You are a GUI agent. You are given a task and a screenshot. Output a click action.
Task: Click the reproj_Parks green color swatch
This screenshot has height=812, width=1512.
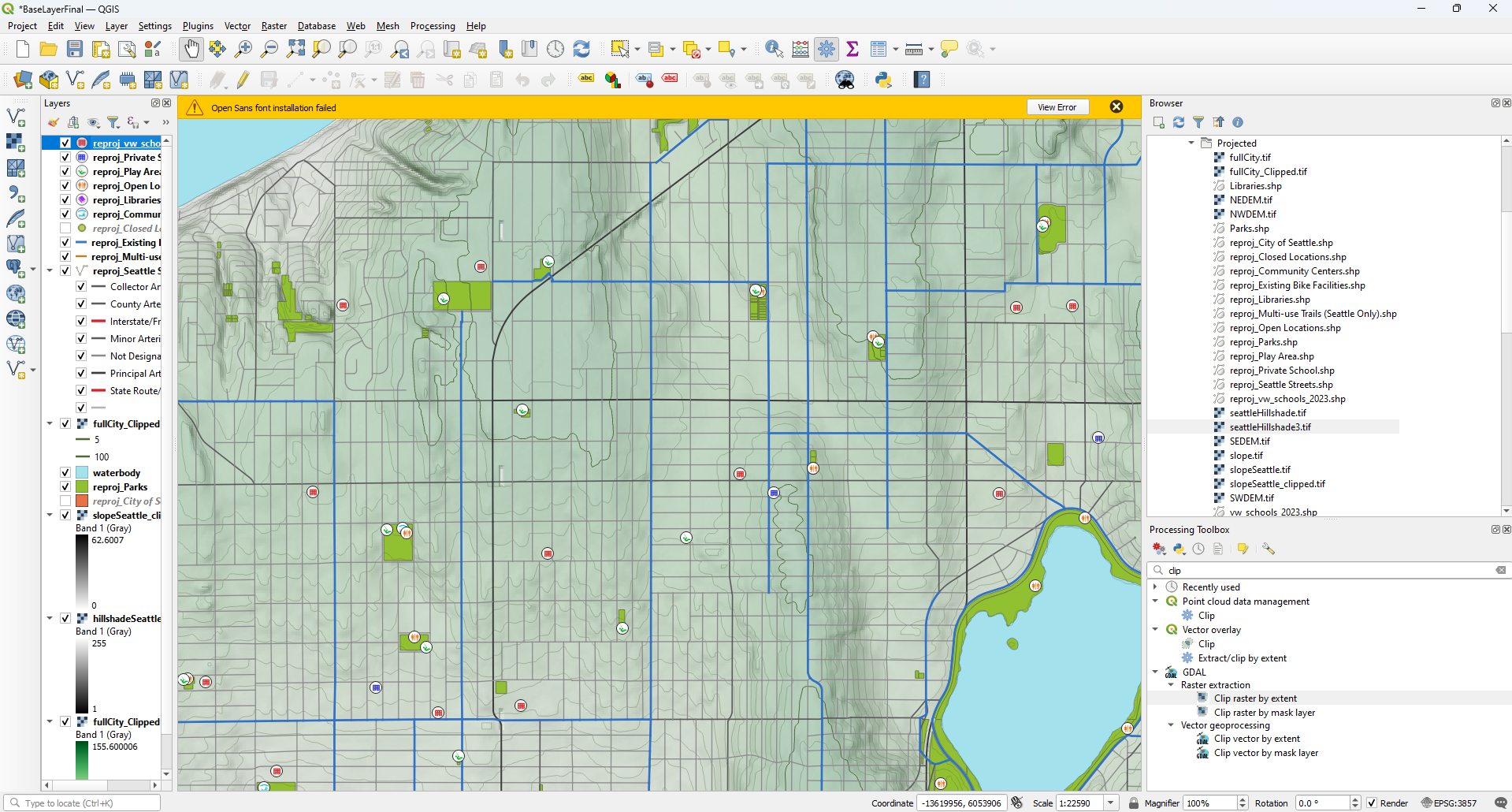(x=82, y=487)
